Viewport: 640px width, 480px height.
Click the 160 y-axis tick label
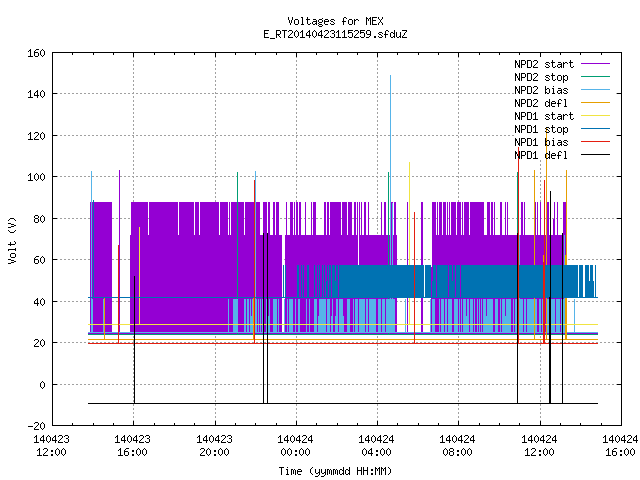pyautogui.click(x=36, y=53)
